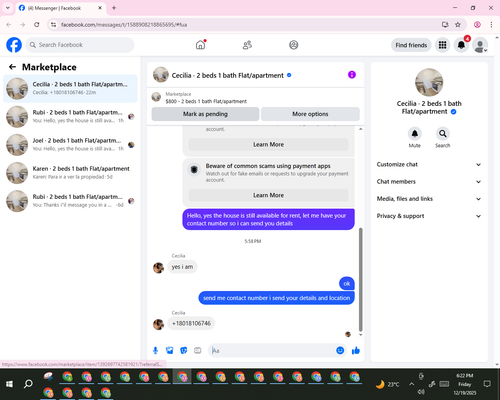Show hidden system tray icons chevron
The height and width of the screenshot is (400, 500).
click(411, 384)
